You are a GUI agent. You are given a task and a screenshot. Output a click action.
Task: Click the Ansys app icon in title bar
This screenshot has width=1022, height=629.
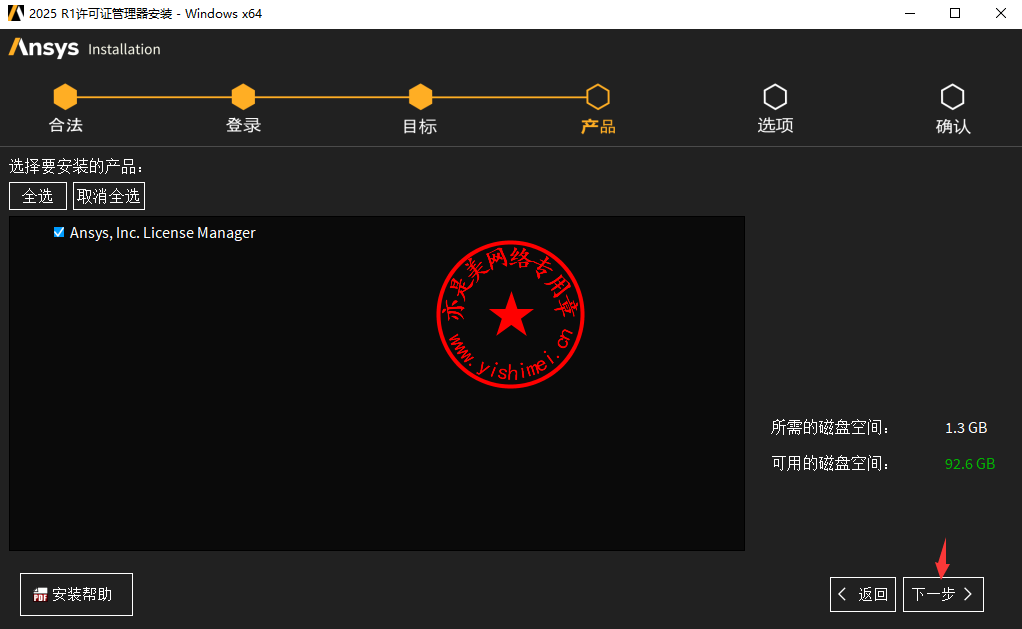point(16,13)
